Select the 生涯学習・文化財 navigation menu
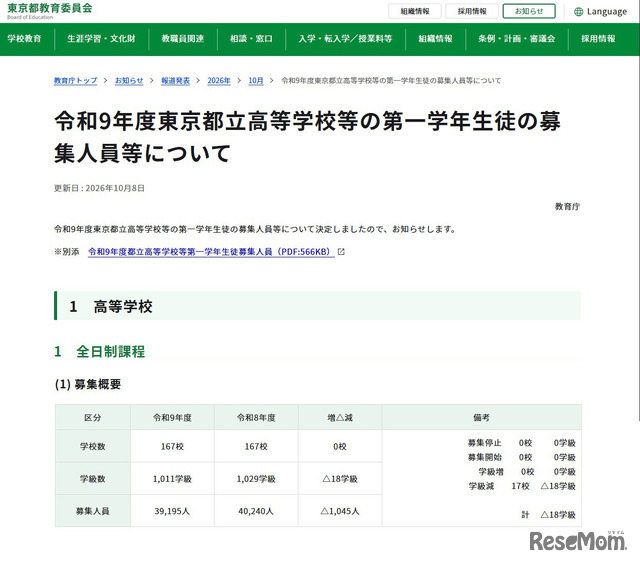The width and height of the screenshot is (640, 564). pyautogui.click(x=101, y=39)
